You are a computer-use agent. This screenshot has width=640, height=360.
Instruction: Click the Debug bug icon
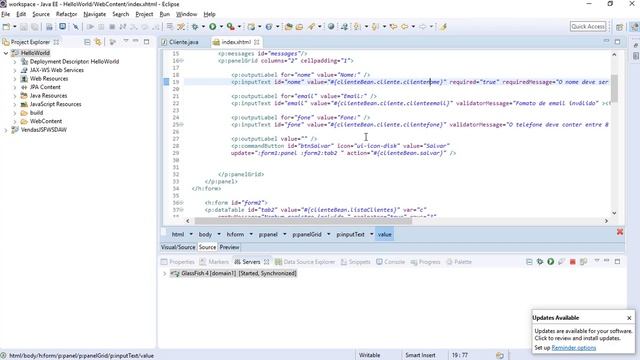coord(195,27)
